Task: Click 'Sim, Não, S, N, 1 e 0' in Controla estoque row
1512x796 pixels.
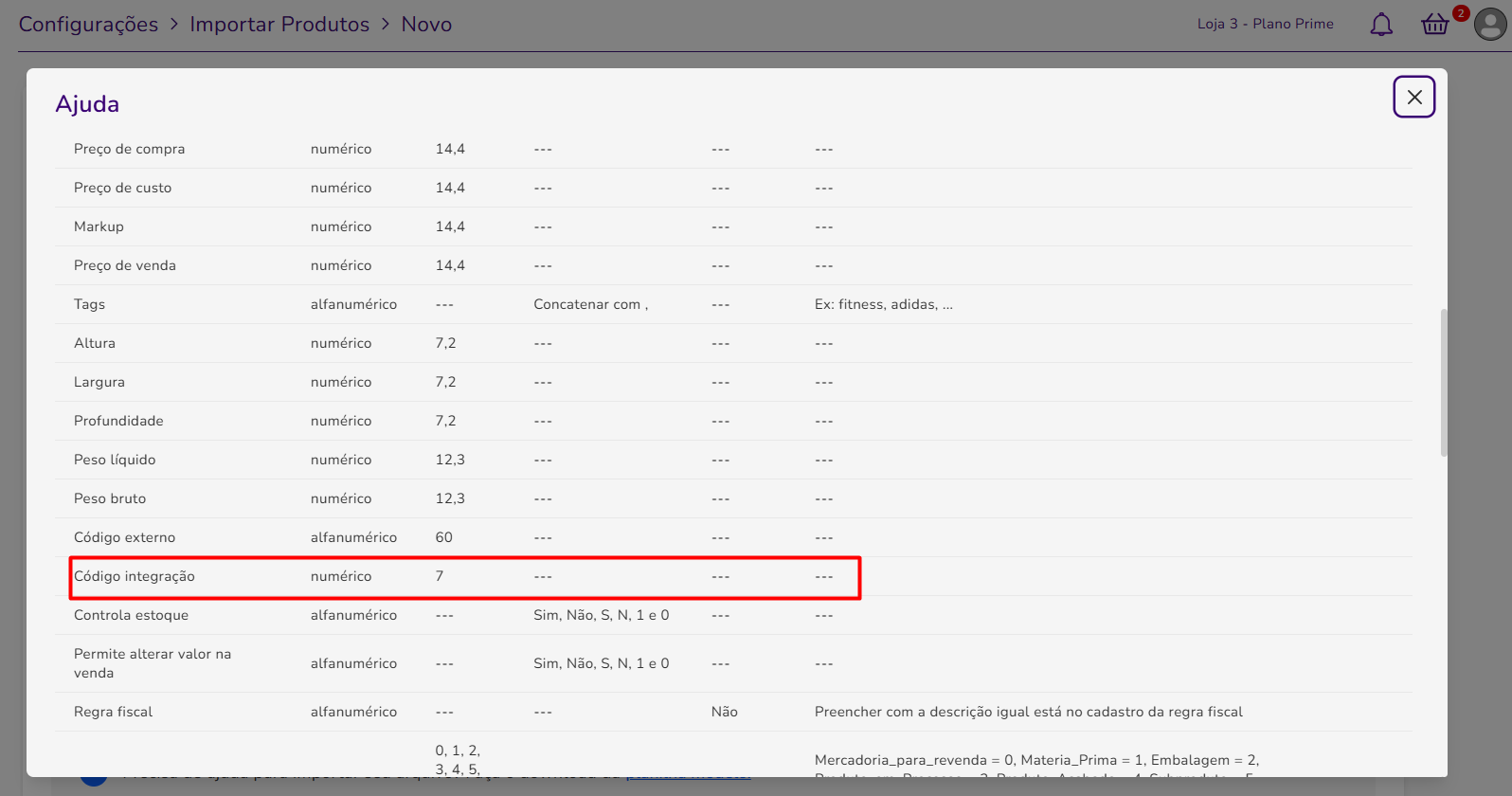Action: point(602,615)
